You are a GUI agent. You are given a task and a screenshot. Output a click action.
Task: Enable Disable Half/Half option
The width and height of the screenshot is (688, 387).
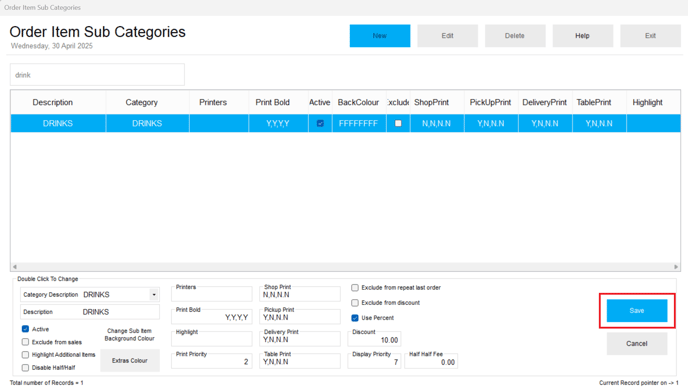coord(25,368)
